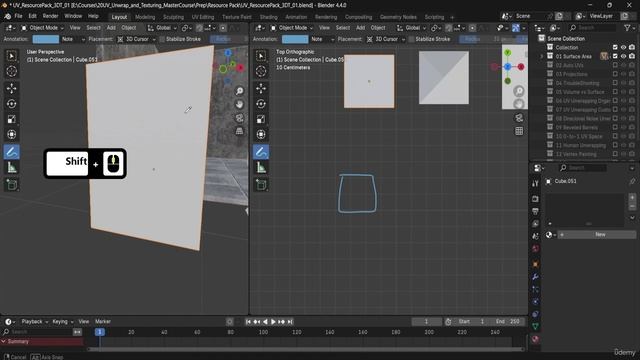640x360 pixels.
Task: Select the Transform tool in left viewport
Action: 11,134
